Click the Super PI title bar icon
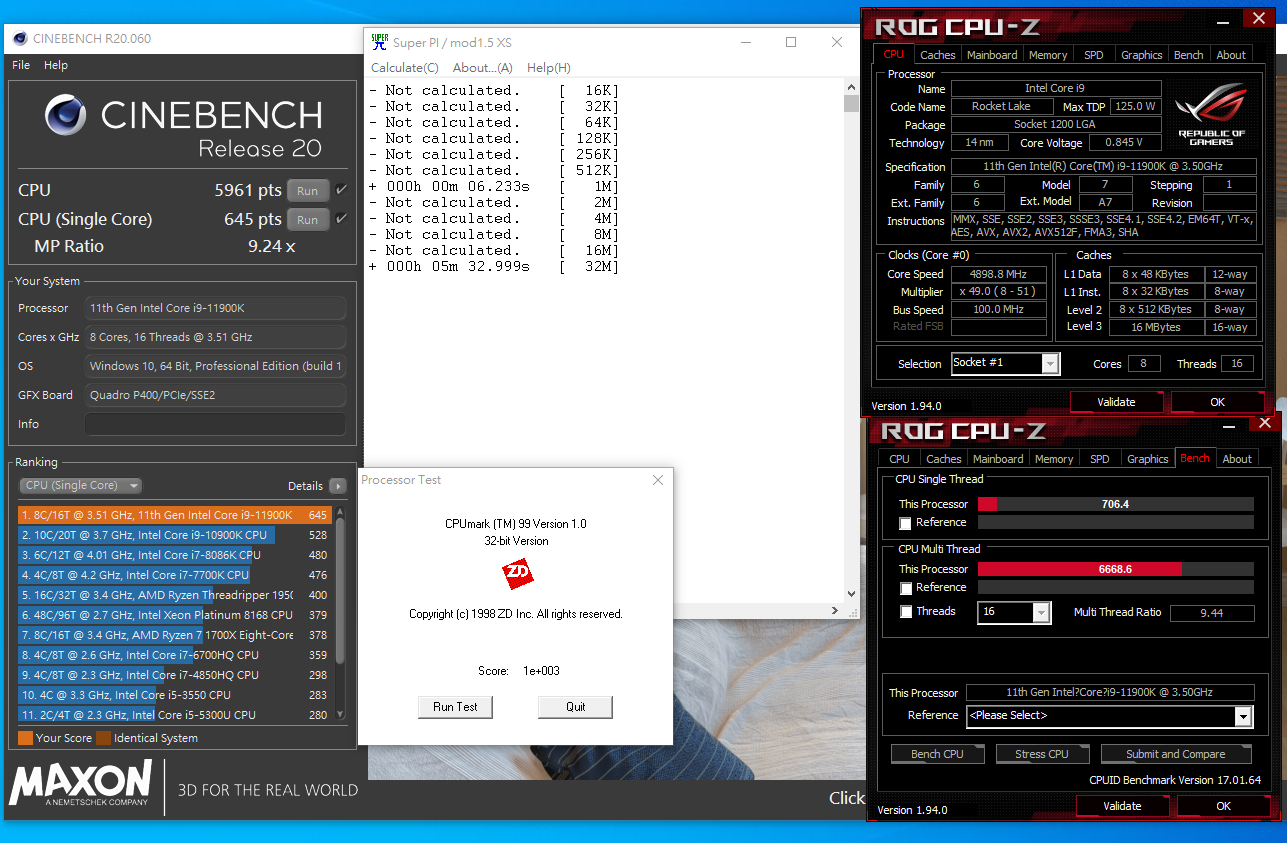The width and height of the screenshot is (1287, 843). tap(379, 42)
